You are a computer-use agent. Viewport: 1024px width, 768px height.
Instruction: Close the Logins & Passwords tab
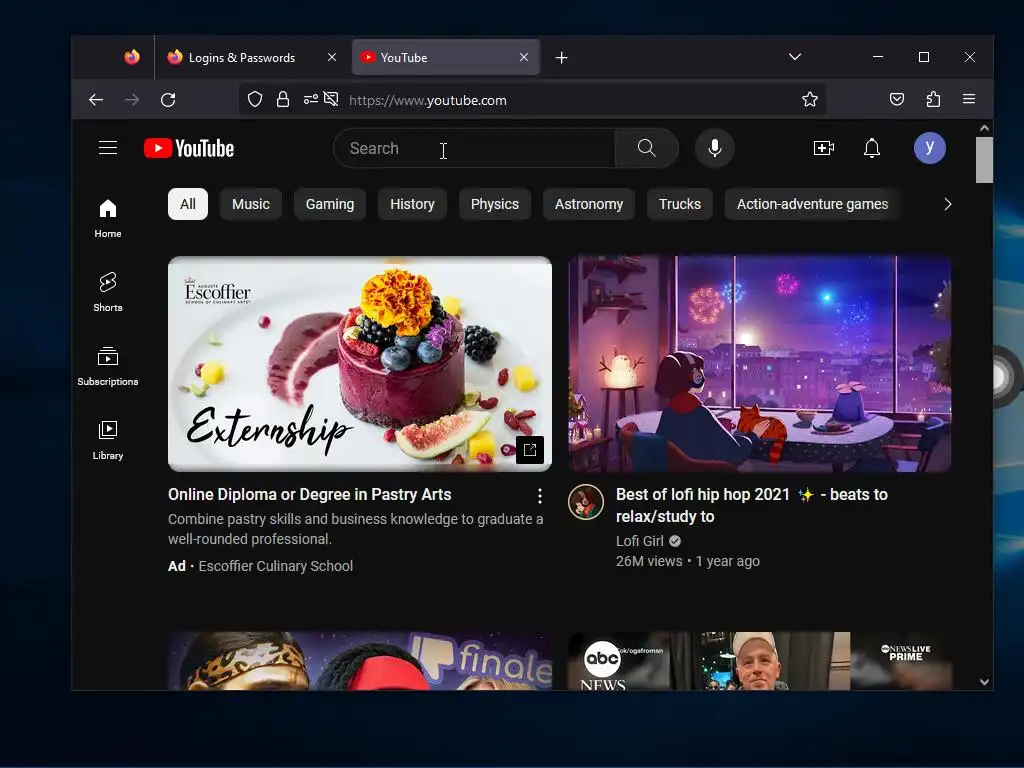pyautogui.click(x=332, y=57)
